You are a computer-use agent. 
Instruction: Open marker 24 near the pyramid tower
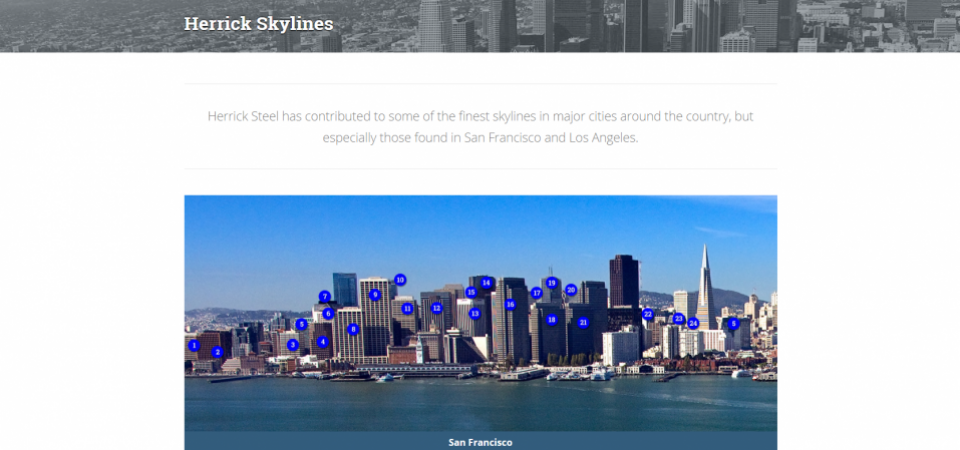[x=693, y=323]
